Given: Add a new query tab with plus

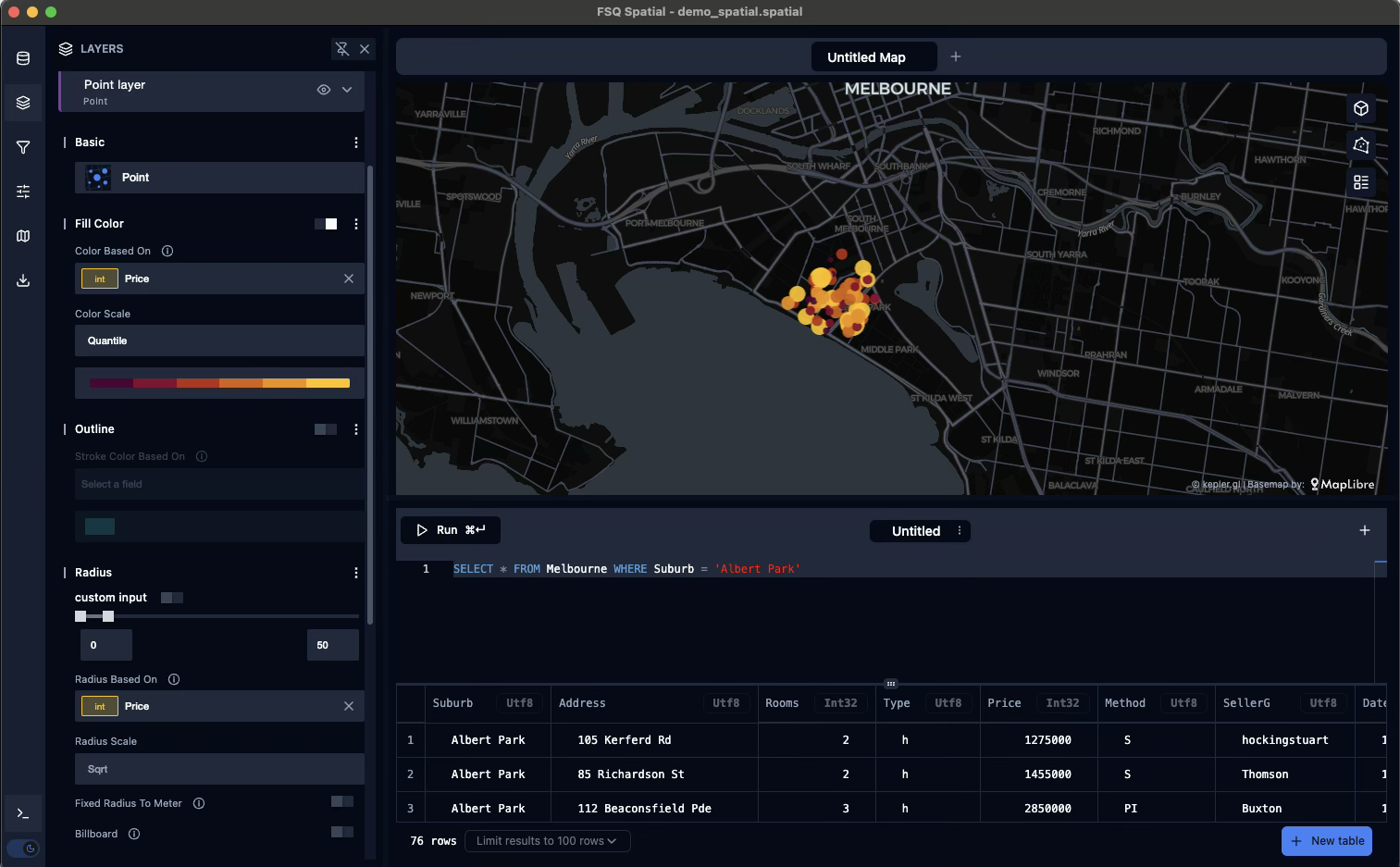Looking at the screenshot, I should (x=1365, y=530).
